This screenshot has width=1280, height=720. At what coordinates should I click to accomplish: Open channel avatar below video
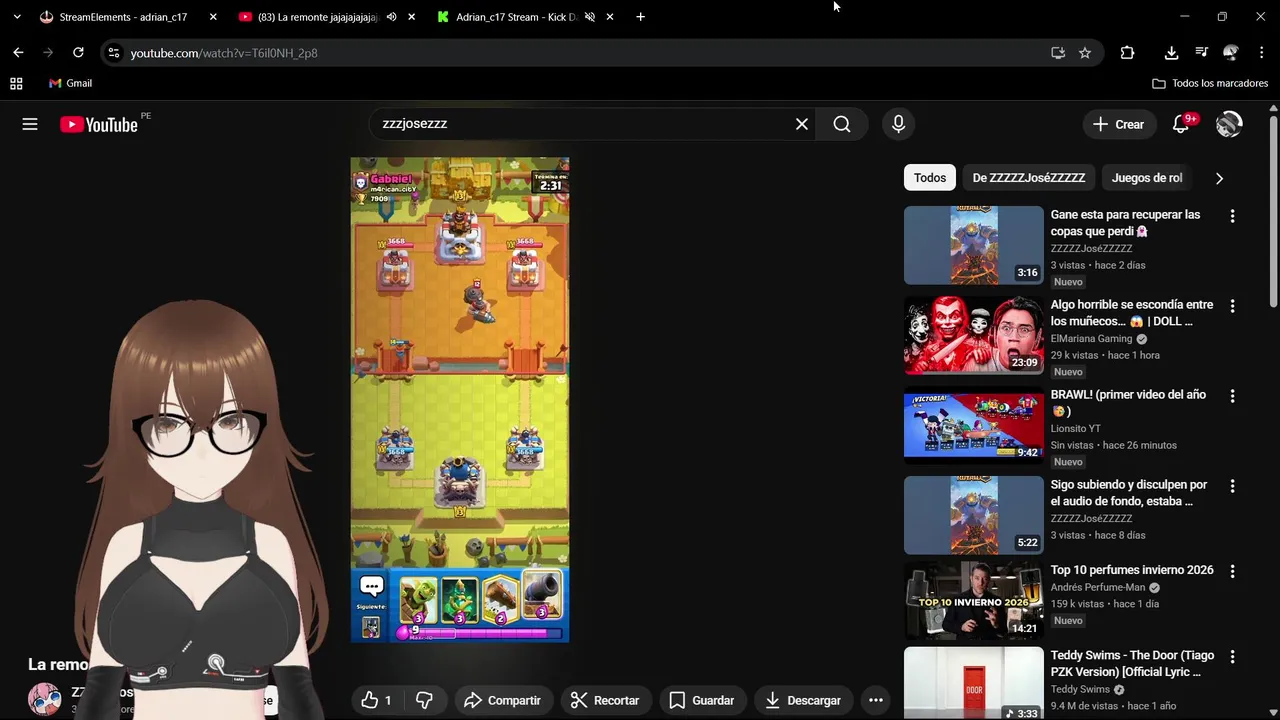coord(44,699)
